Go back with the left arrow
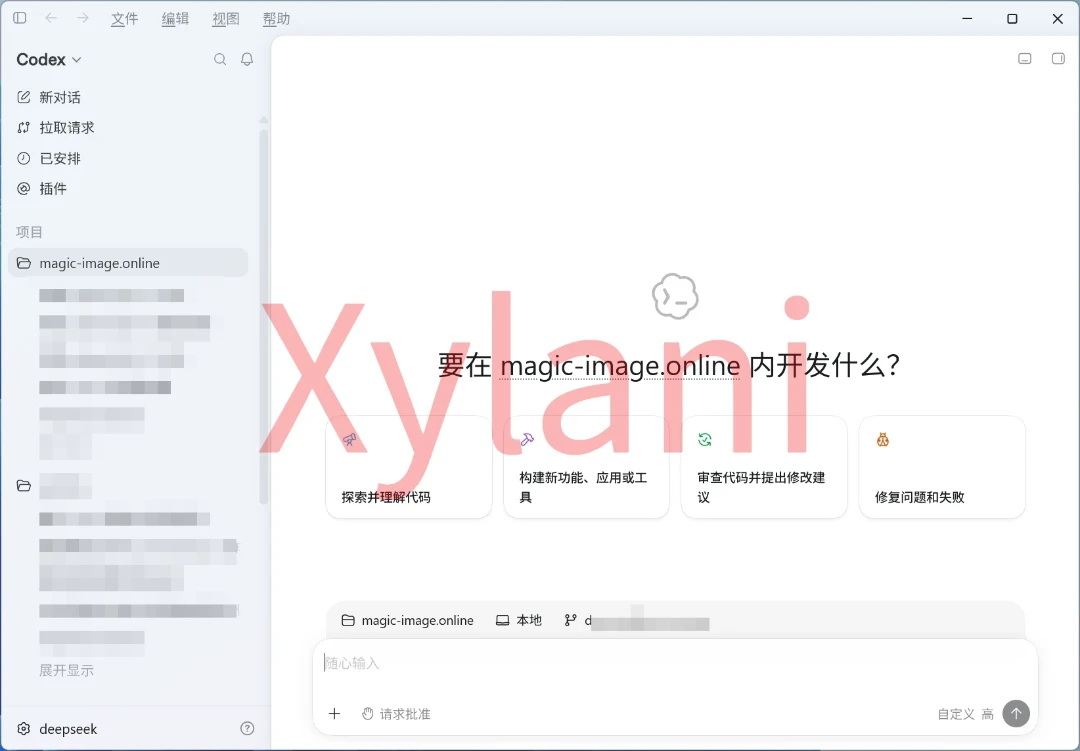Image resolution: width=1080 pixels, height=751 pixels. (51, 18)
